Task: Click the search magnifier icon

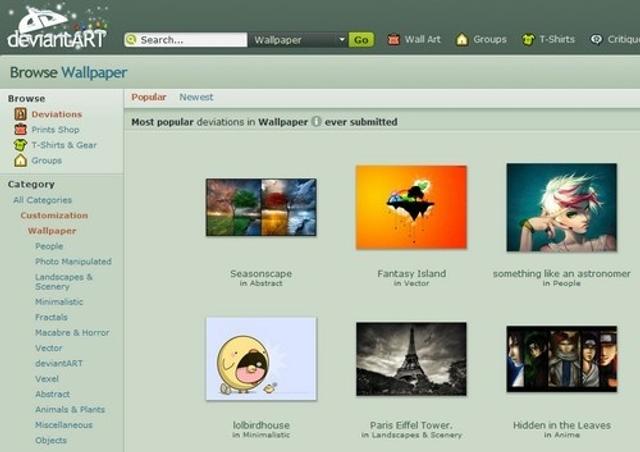Action: click(x=131, y=40)
